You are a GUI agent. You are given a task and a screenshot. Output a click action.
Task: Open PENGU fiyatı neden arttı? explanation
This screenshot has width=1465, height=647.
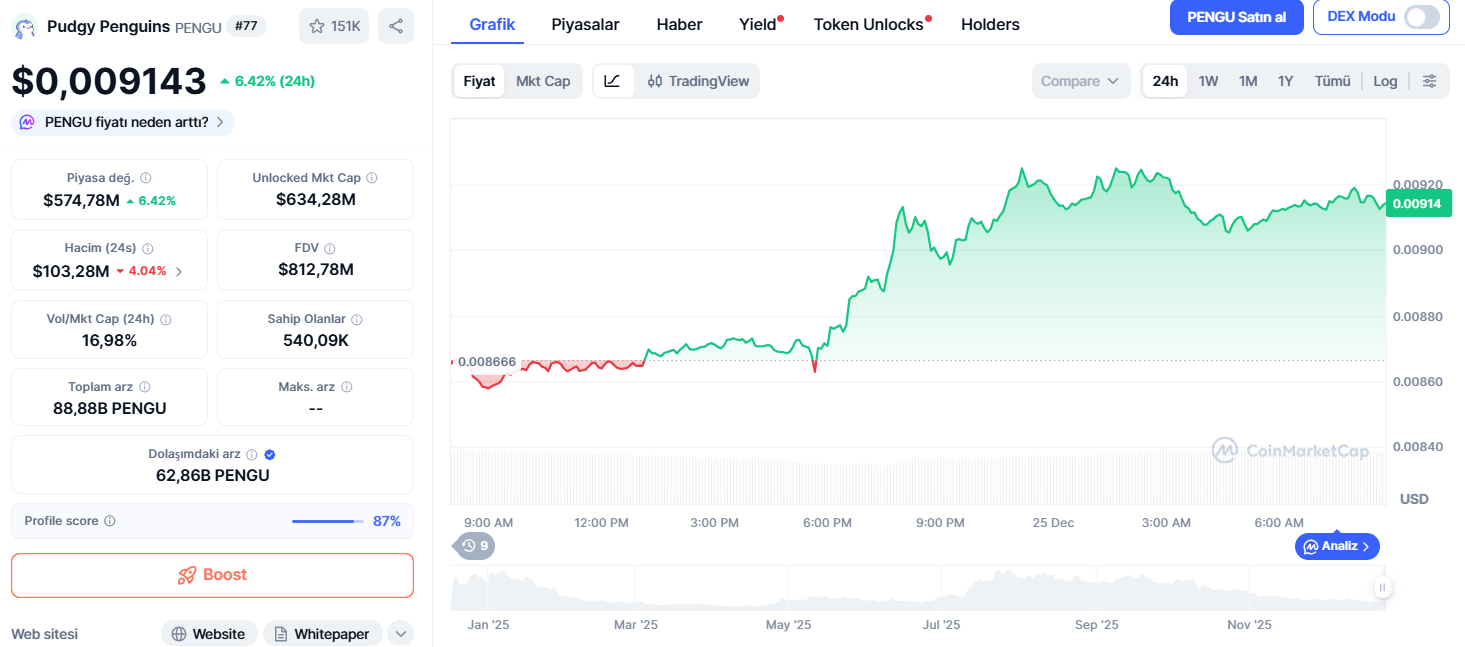pyautogui.click(x=123, y=122)
